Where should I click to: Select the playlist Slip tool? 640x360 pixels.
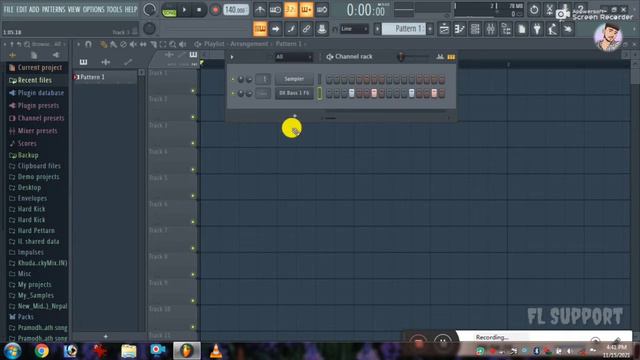143,44
